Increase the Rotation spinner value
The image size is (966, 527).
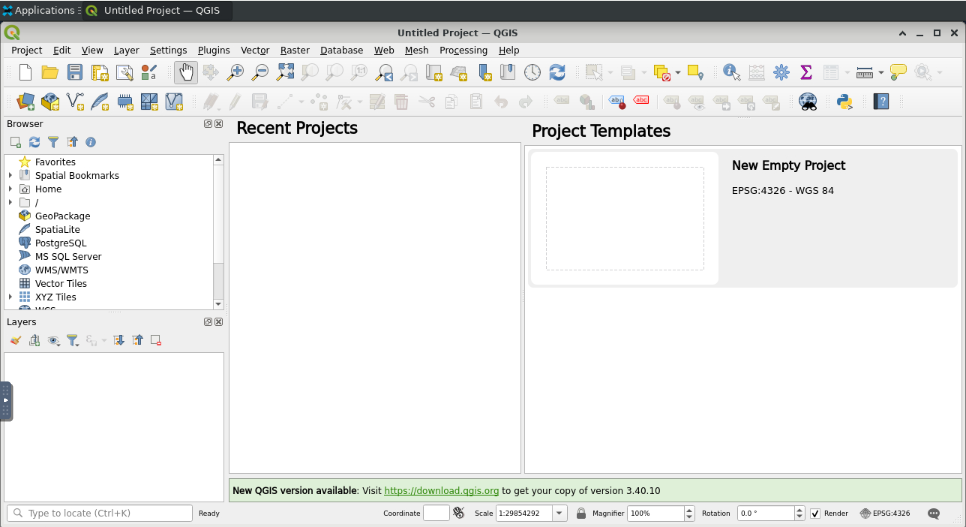point(800,510)
